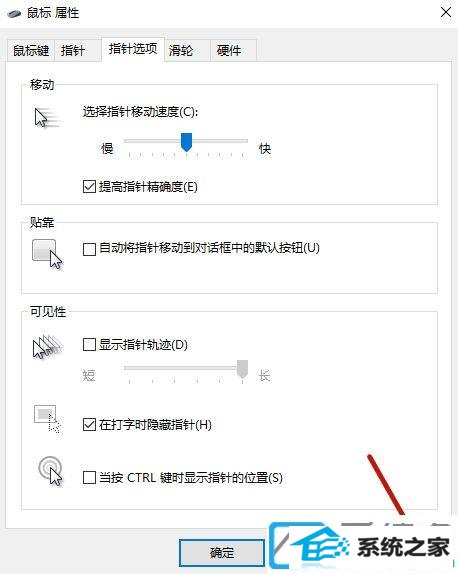Enable 自动将指针移动到对话框中的默认按钮 checkbox

[89, 249]
